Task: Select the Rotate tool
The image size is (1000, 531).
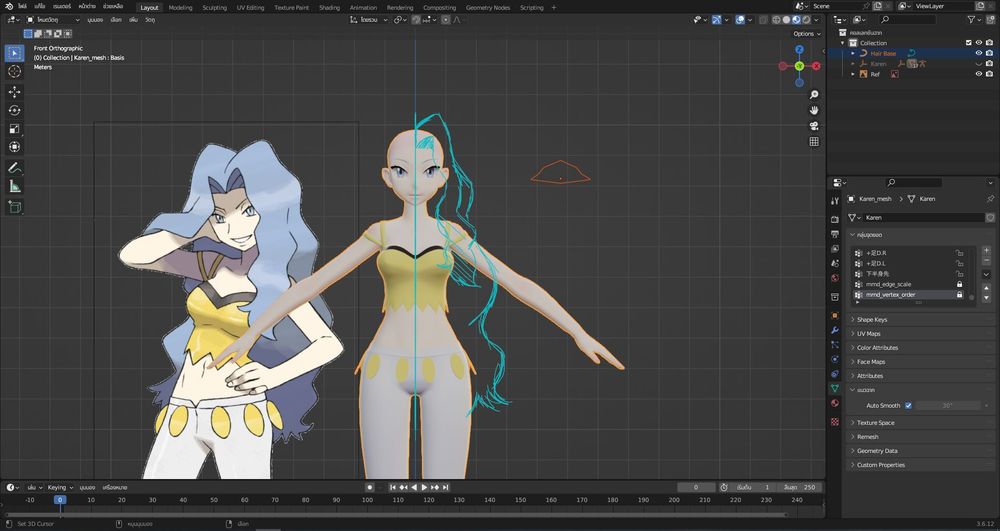Action: coord(15,110)
